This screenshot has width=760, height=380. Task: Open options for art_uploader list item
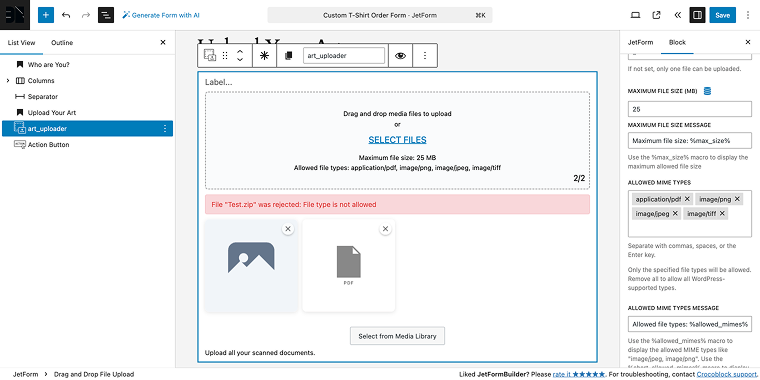pyautogui.click(x=165, y=128)
